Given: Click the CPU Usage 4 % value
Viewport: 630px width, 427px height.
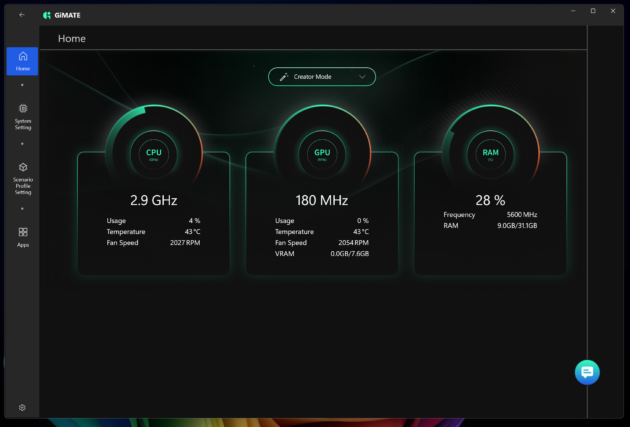Looking at the screenshot, I should click(194, 221).
